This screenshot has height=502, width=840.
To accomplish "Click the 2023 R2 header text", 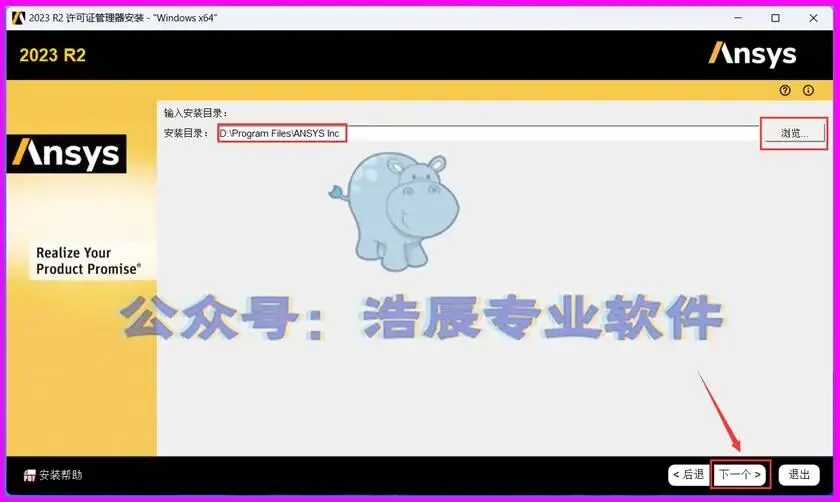I will tap(52, 55).
